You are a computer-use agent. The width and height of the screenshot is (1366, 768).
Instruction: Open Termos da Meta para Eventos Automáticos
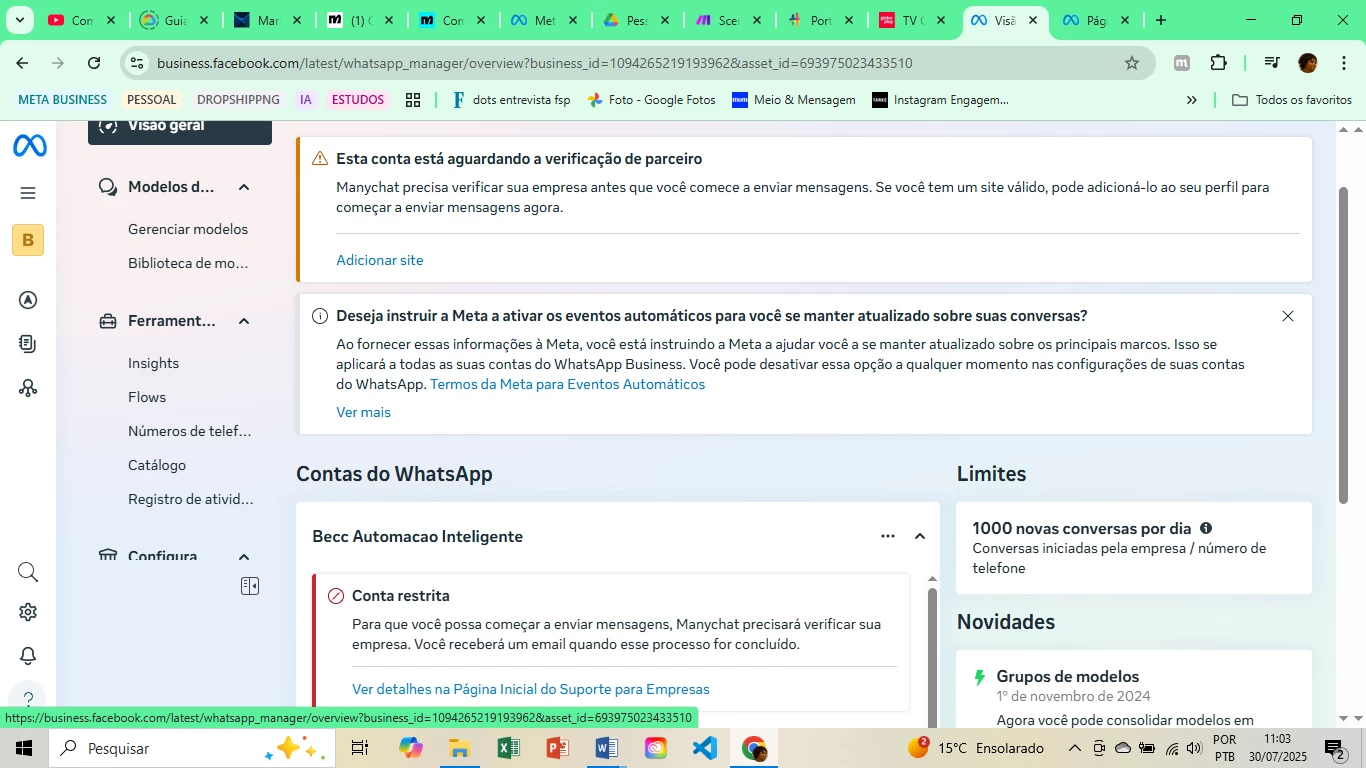pyautogui.click(x=567, y=384)
